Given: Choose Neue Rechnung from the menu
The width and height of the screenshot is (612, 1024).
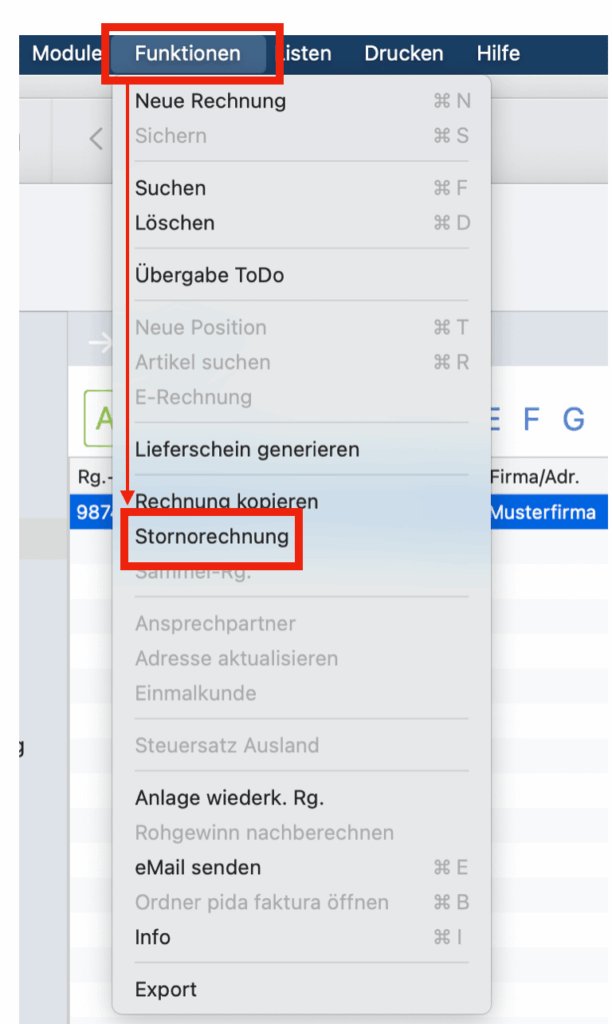Looking at the screenshot, I should point(211,101).
